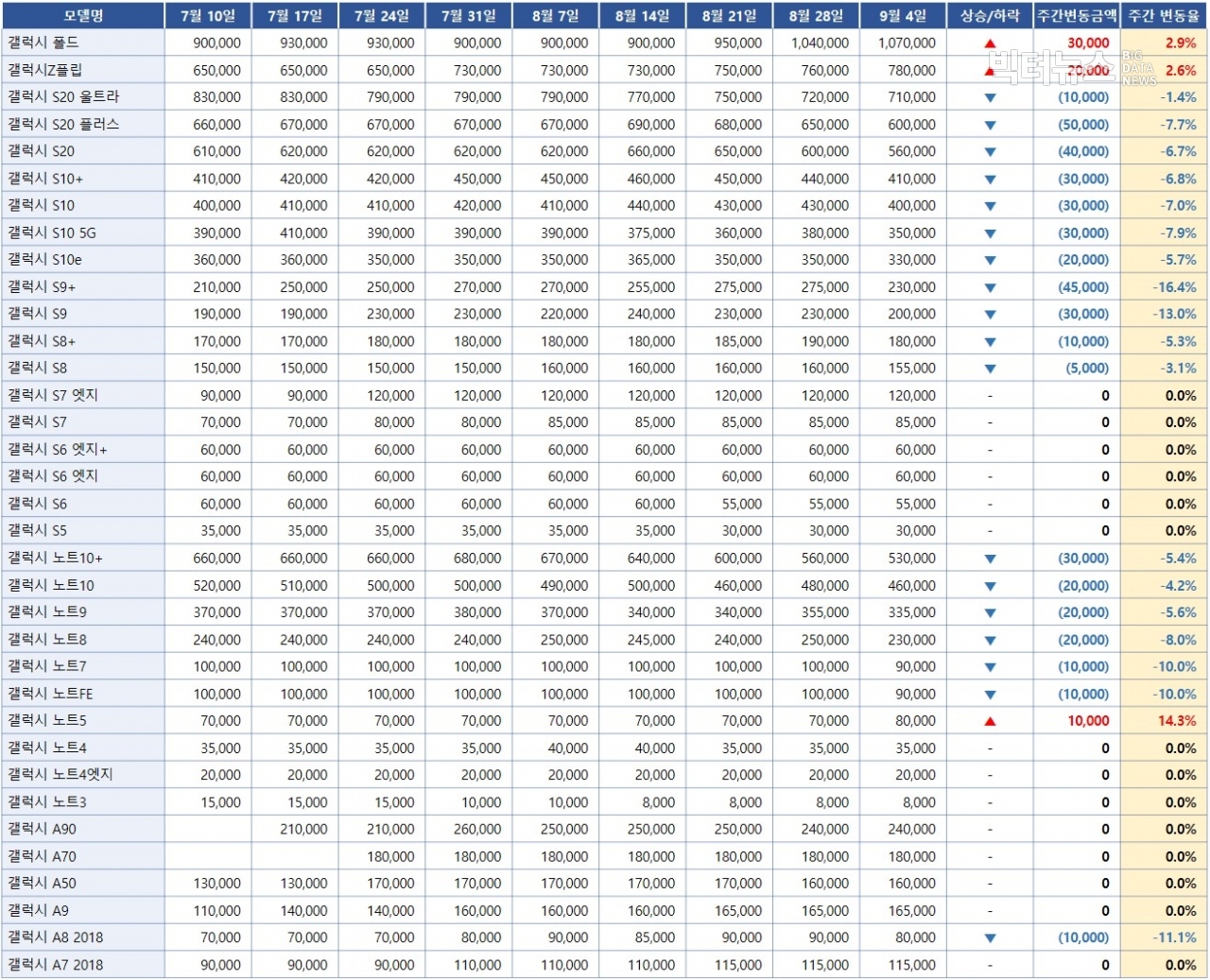This screenshot has width=1210, height=980.
Task: Click 갤럭시 A90's 260,000 price
Action: [x=477, y=830]
